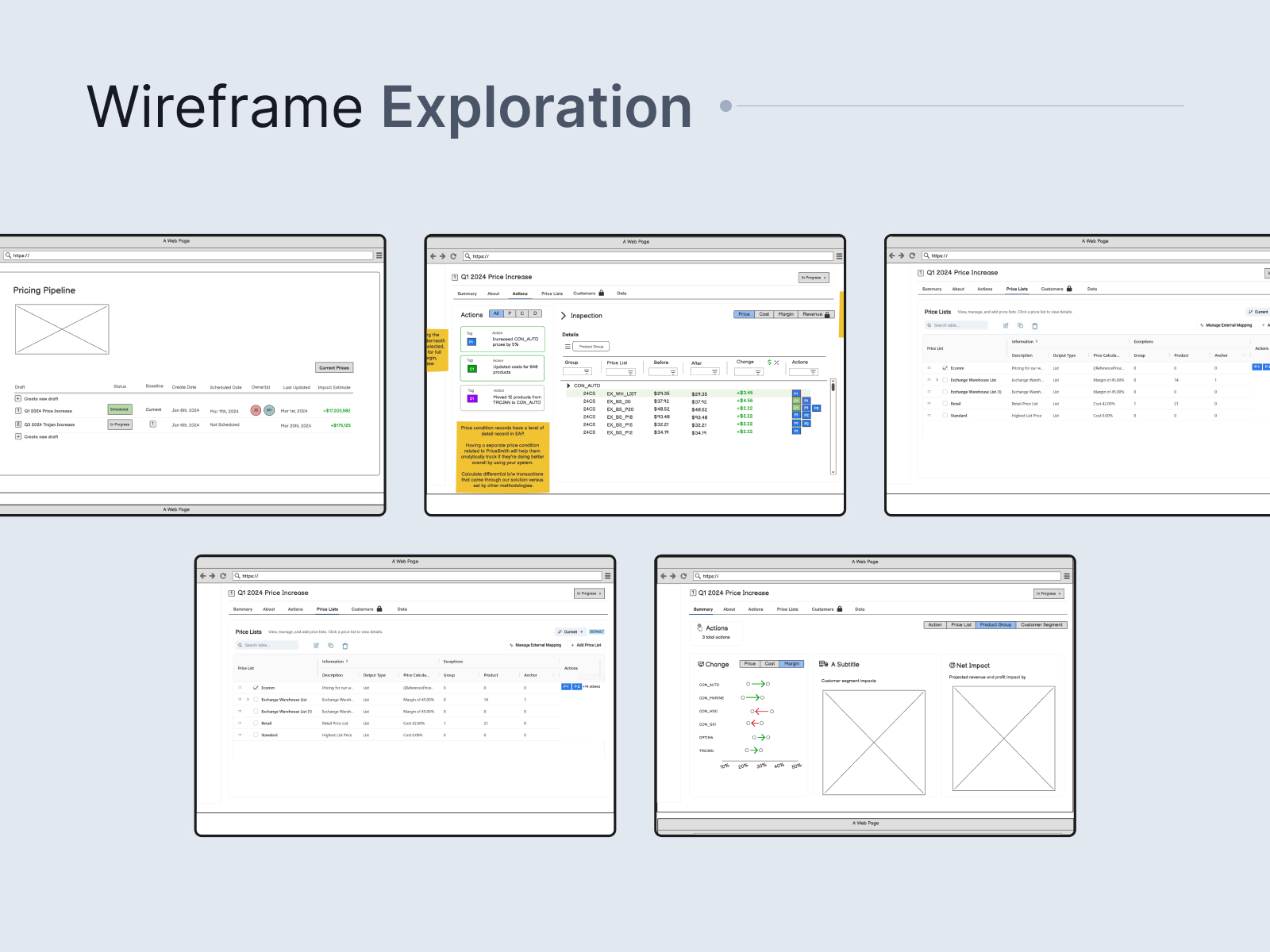Viewport: 1270px width, 952px height.
Task: Tick the Standard checkbox in bottom-left Price Lists table
Action: click(256, 735)
